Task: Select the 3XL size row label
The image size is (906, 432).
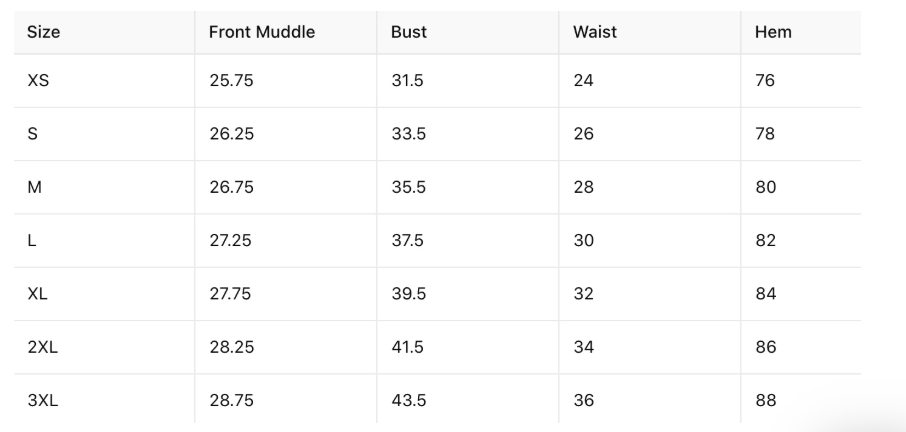Action: [43, 400]
